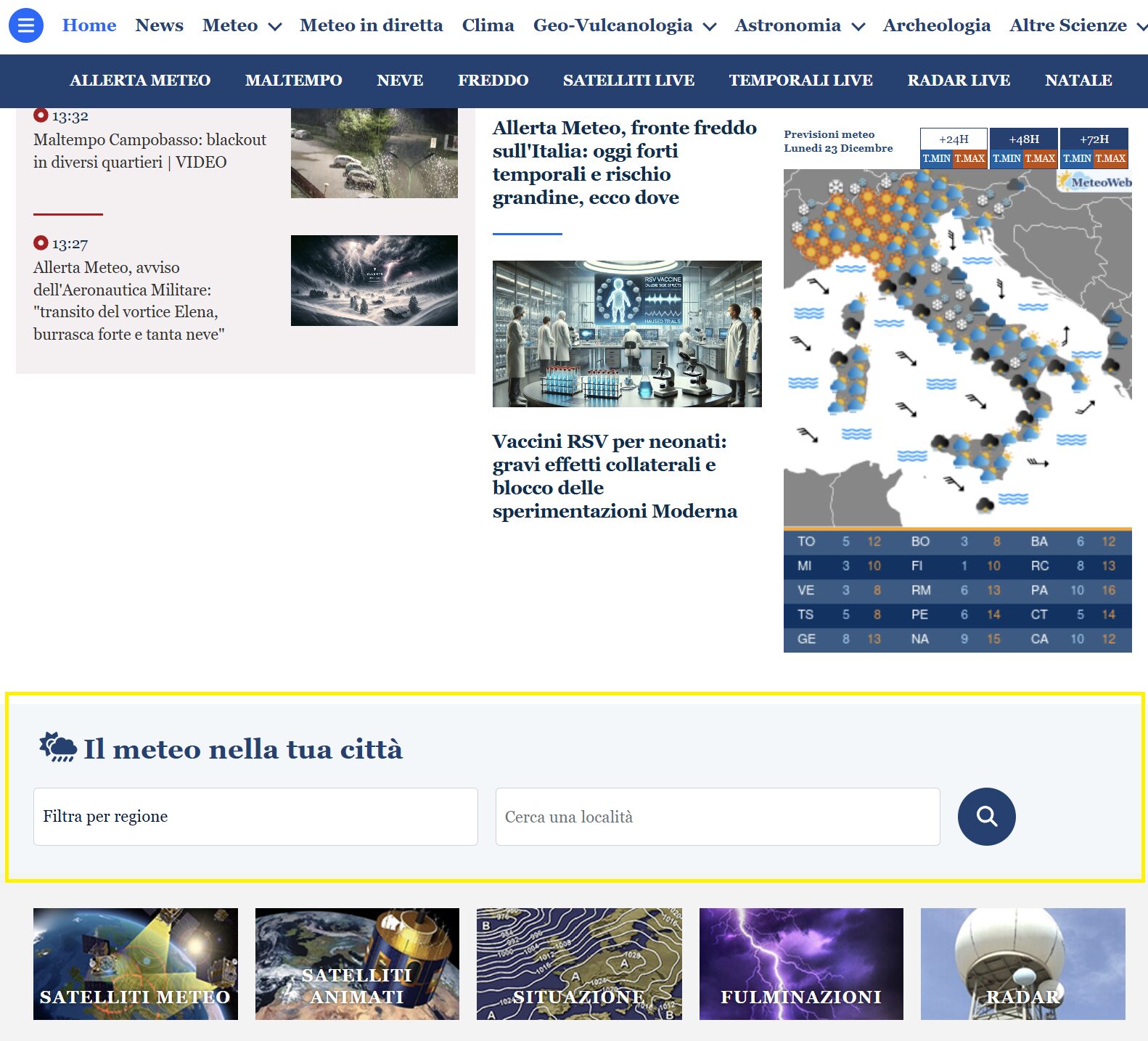Open SATELLITI LIVE in the blue bar

(629, 81)
